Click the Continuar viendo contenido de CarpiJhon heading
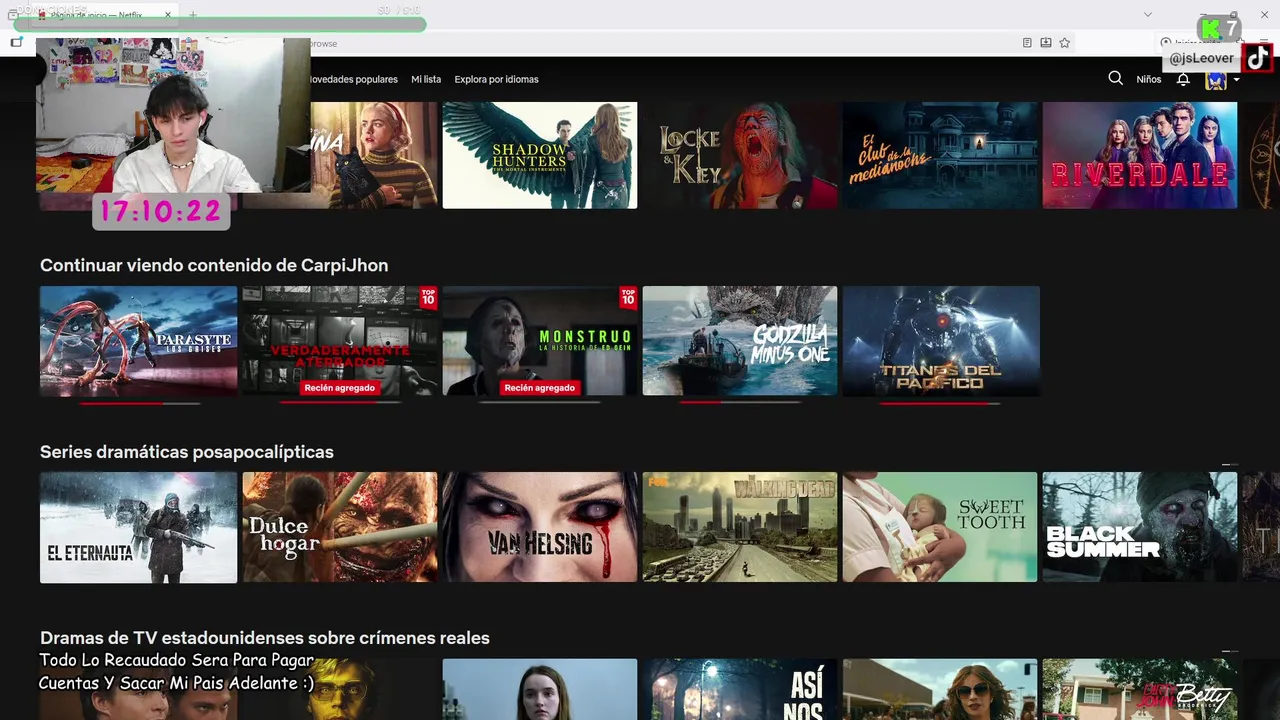The width and height of the screenshot is (1280, 720). point(214,265)
